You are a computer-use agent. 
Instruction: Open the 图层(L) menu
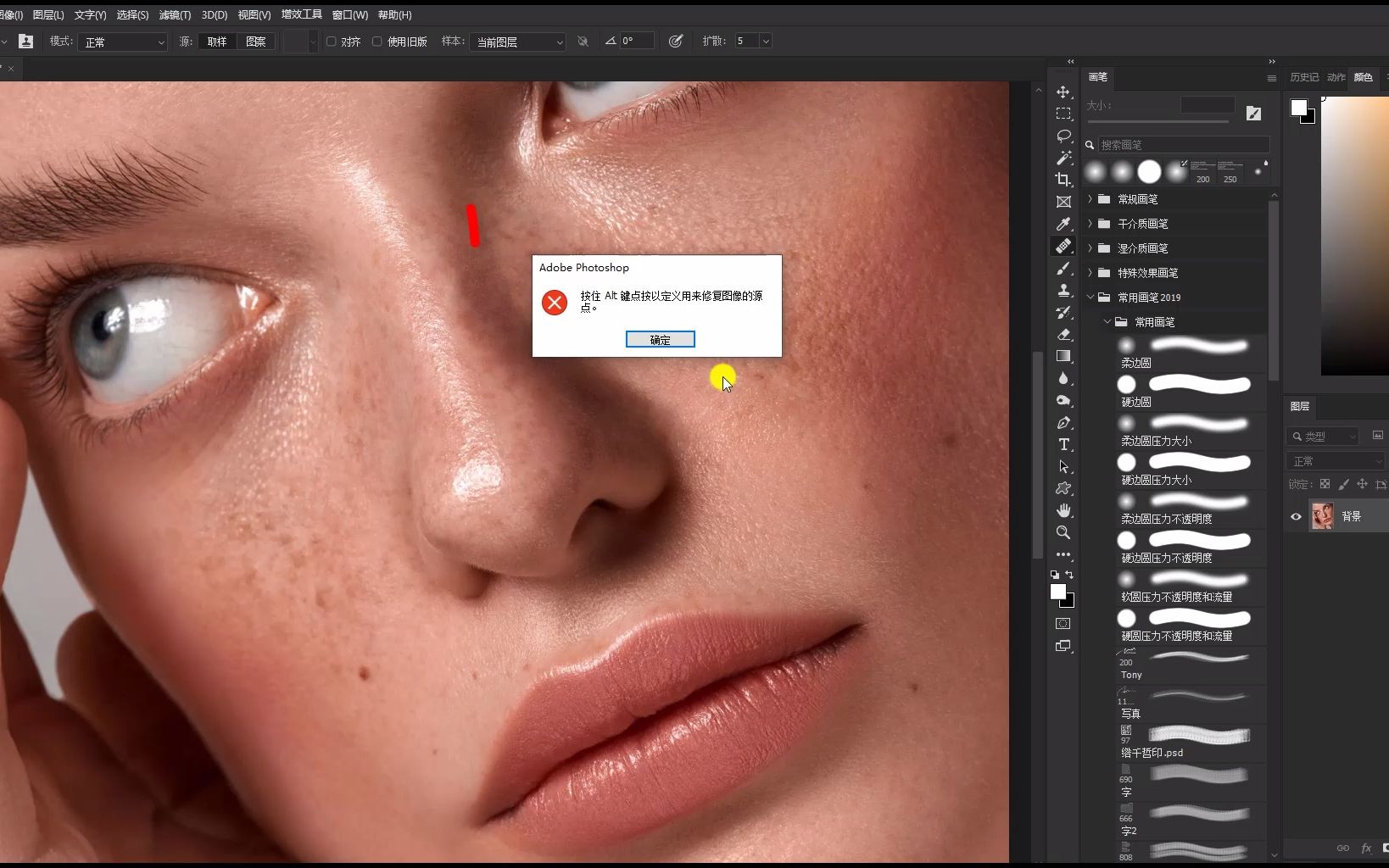(x=48, y=14)
